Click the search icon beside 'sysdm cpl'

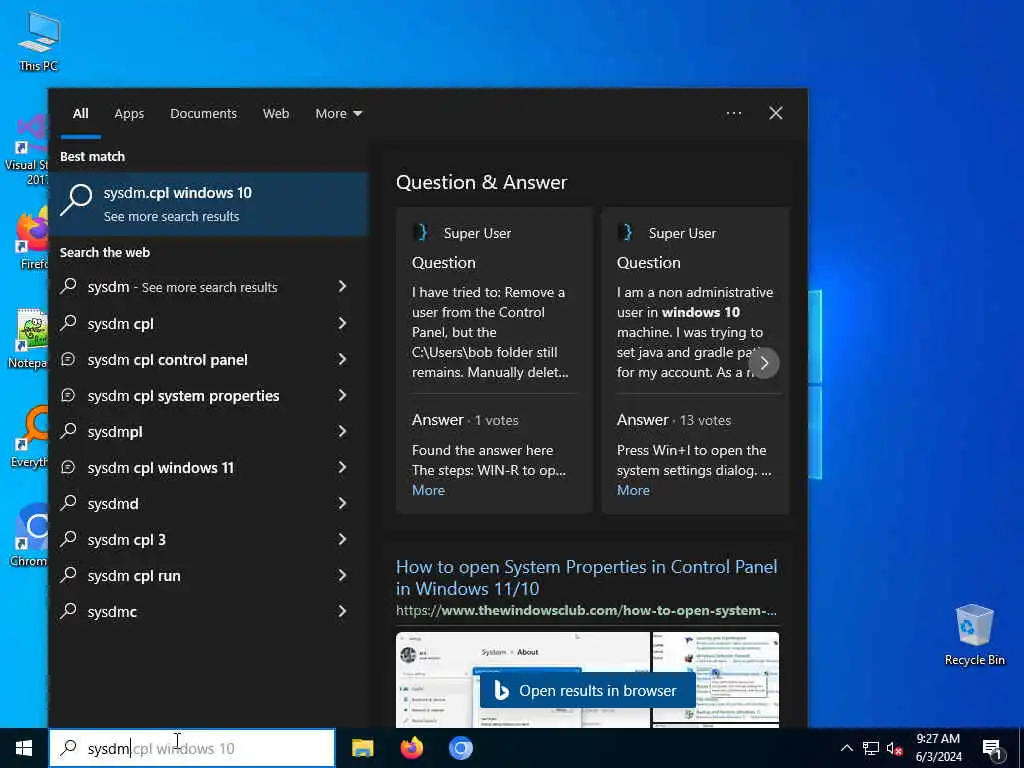69,323
